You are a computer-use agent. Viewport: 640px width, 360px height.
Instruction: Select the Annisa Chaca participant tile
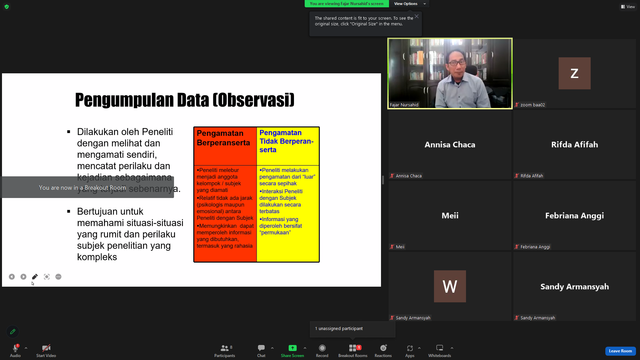point(450,144)
